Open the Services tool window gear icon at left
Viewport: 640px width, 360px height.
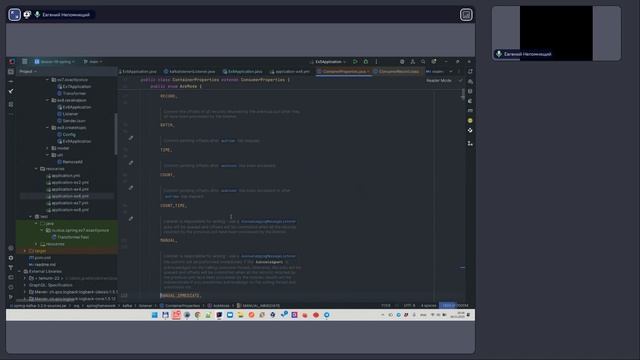(11, 258)
